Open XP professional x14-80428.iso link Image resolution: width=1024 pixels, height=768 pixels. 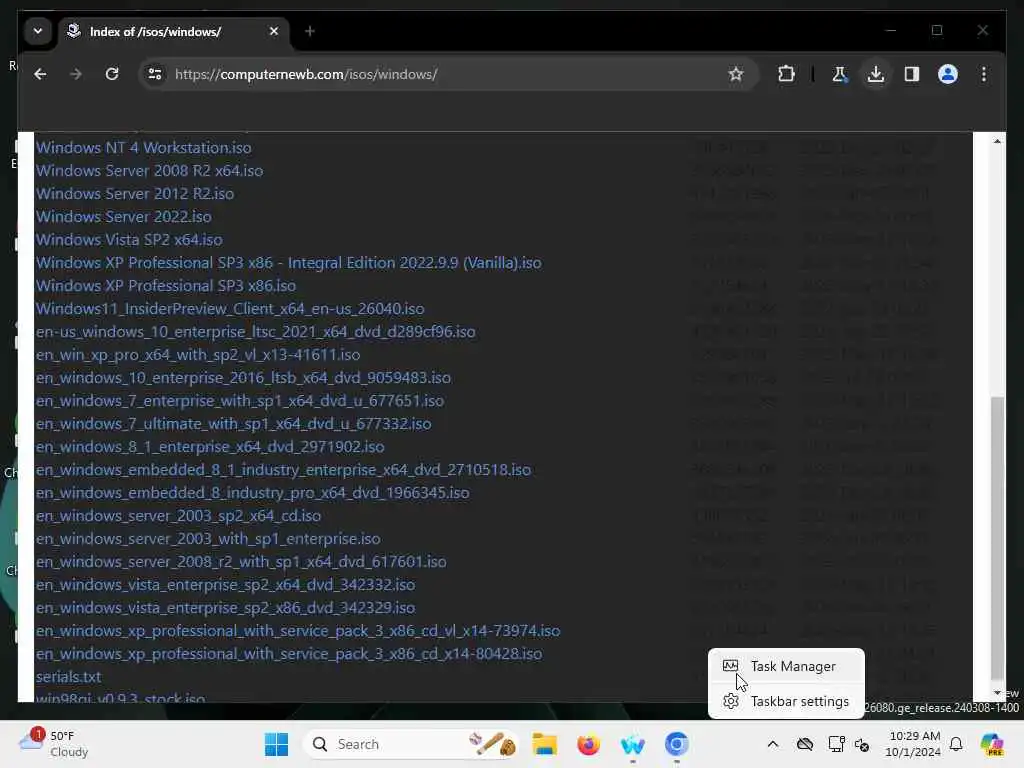point(289,654)
